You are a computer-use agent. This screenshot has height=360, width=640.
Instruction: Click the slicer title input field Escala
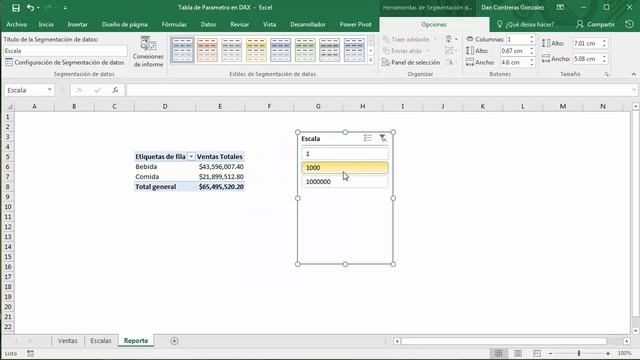point(65,51)
